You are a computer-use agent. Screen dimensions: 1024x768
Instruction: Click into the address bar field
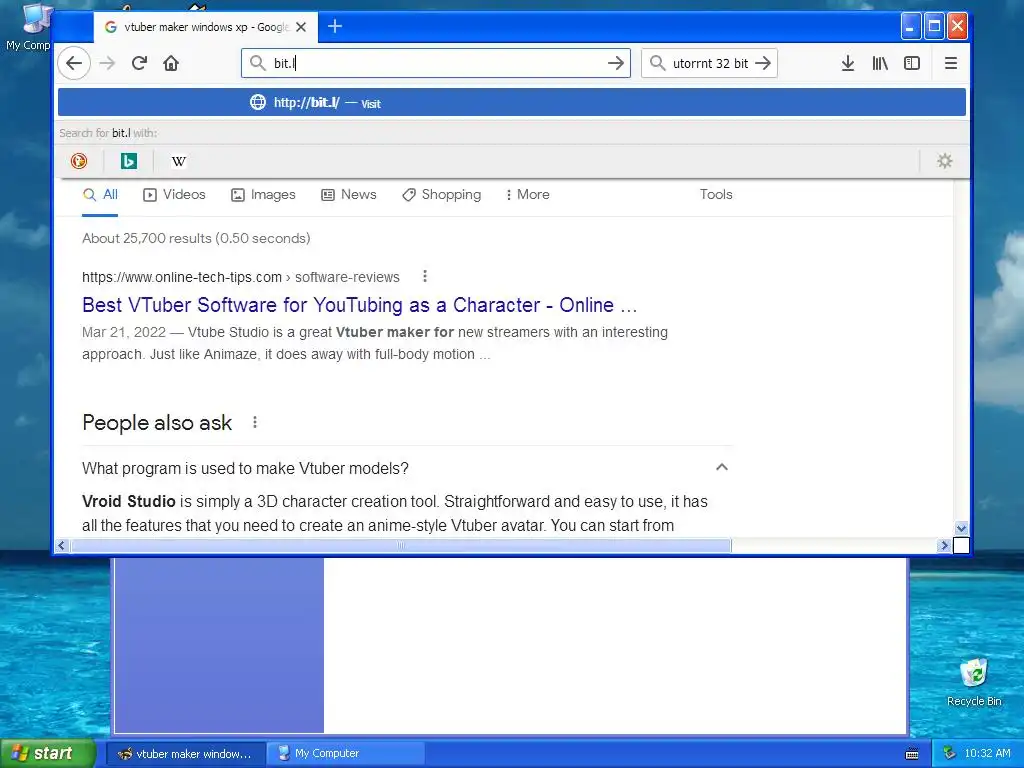point(436,63)
